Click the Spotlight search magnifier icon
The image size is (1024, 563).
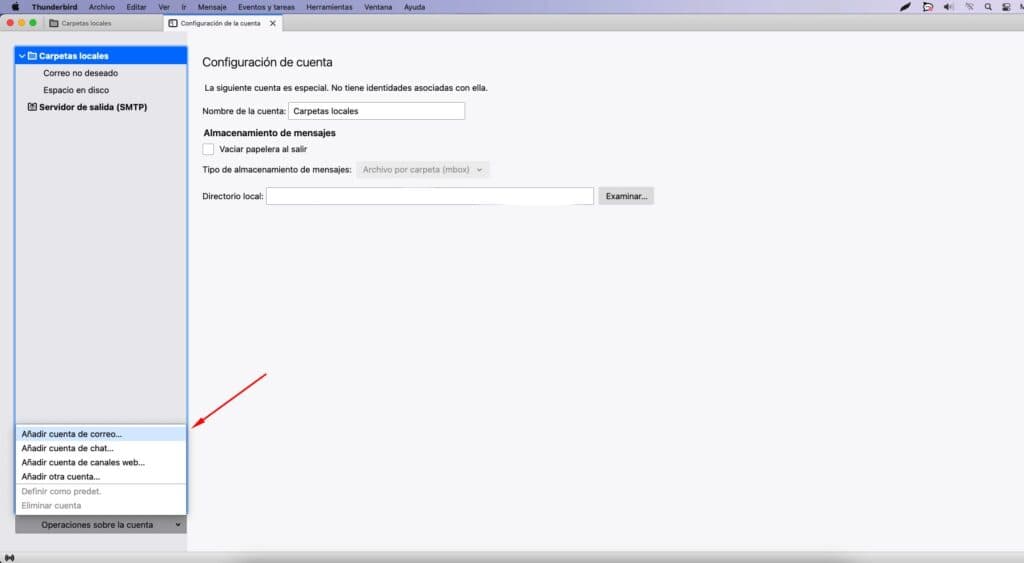[988, 7]
